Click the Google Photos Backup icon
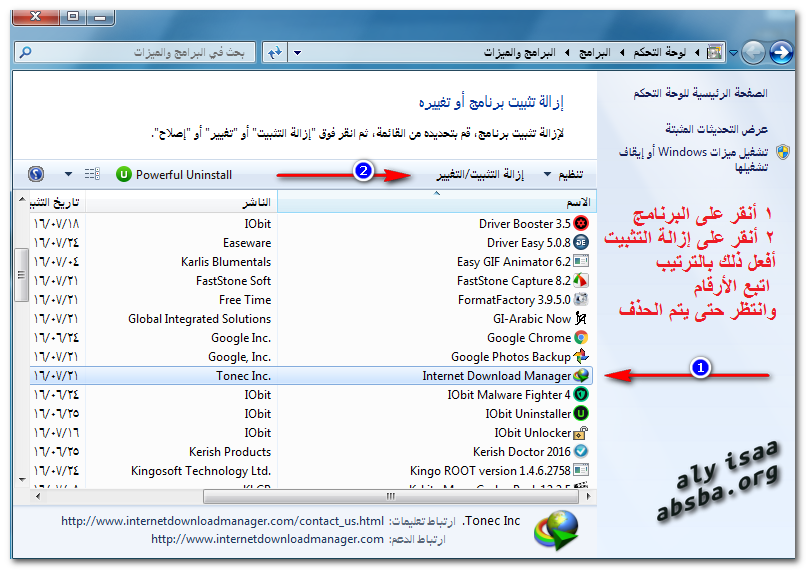 [x=581, y=357]
